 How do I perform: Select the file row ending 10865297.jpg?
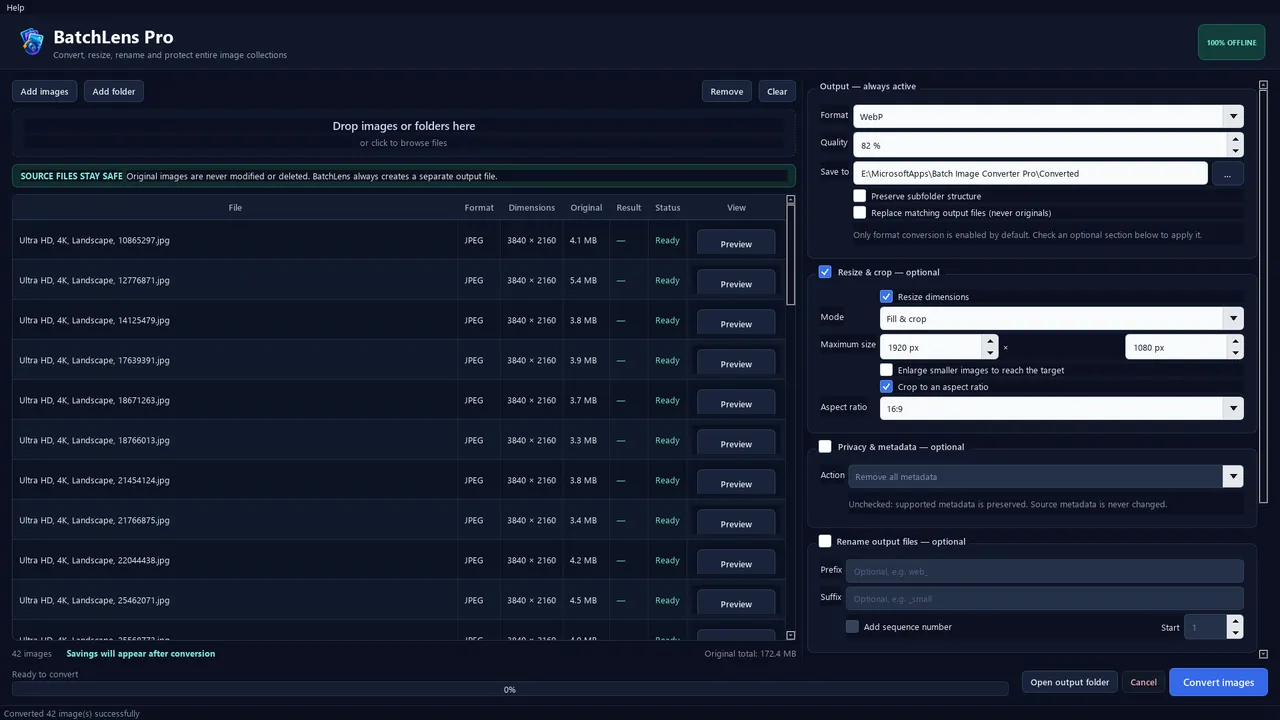pos(399,240)
